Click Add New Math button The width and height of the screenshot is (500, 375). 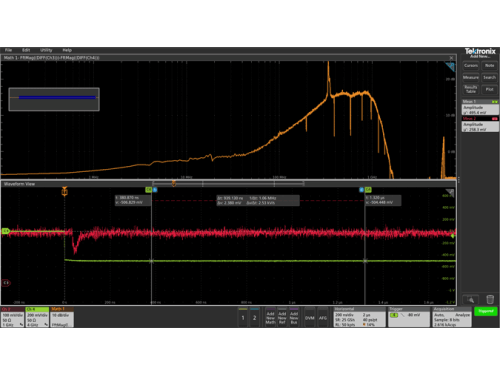(x=270, y=317)
